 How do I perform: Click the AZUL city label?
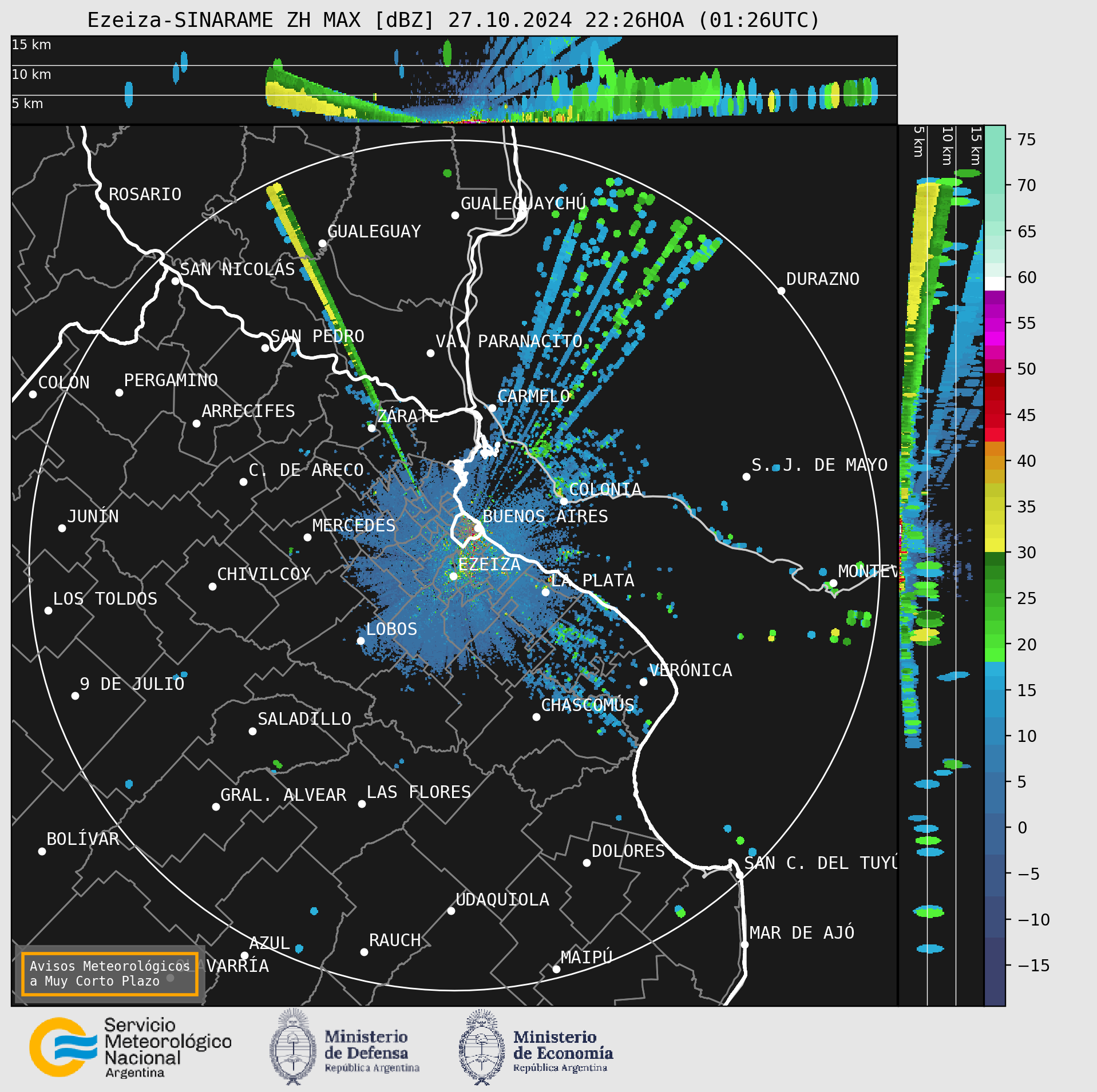click(270, 943)
